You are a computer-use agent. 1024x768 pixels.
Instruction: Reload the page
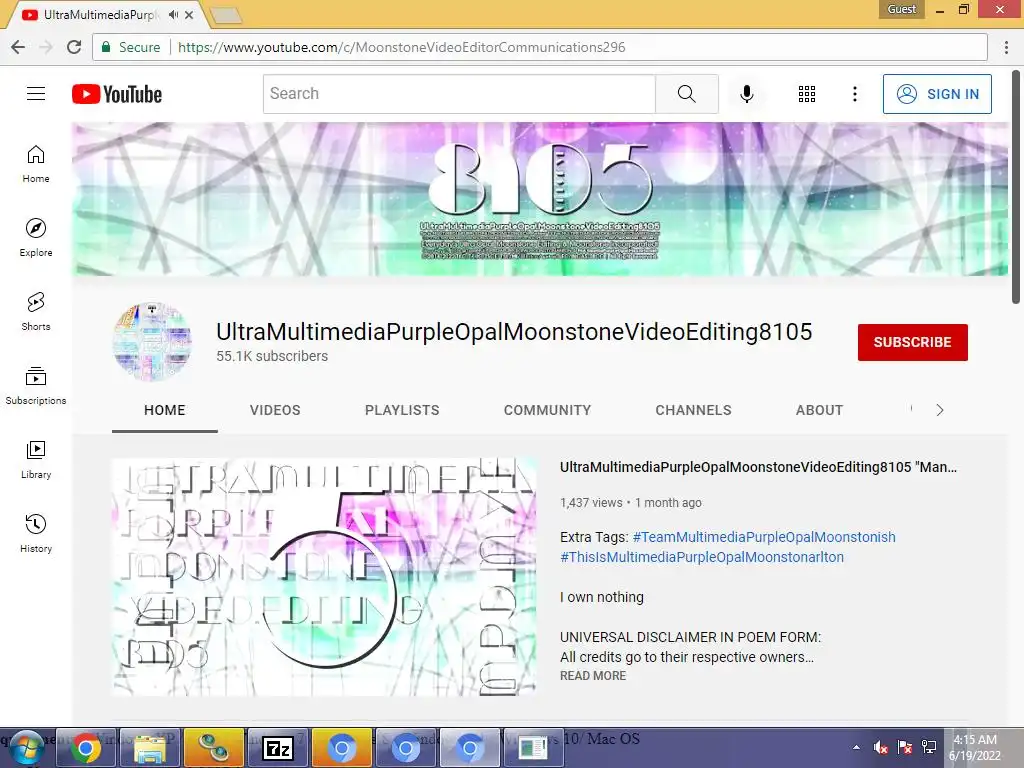click(74, 47)
